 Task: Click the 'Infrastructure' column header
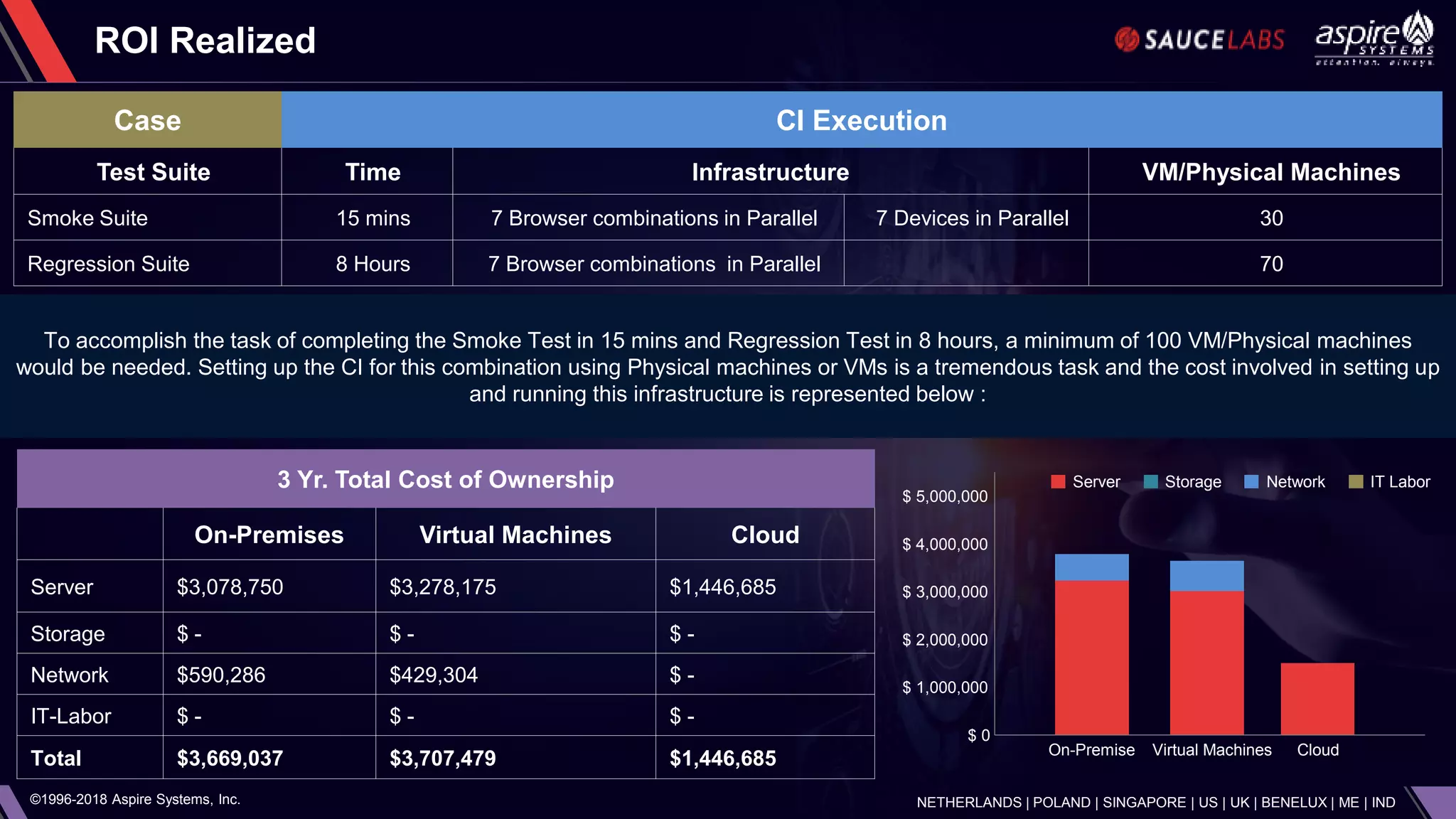pyautogui.click(x=771, y=171)
